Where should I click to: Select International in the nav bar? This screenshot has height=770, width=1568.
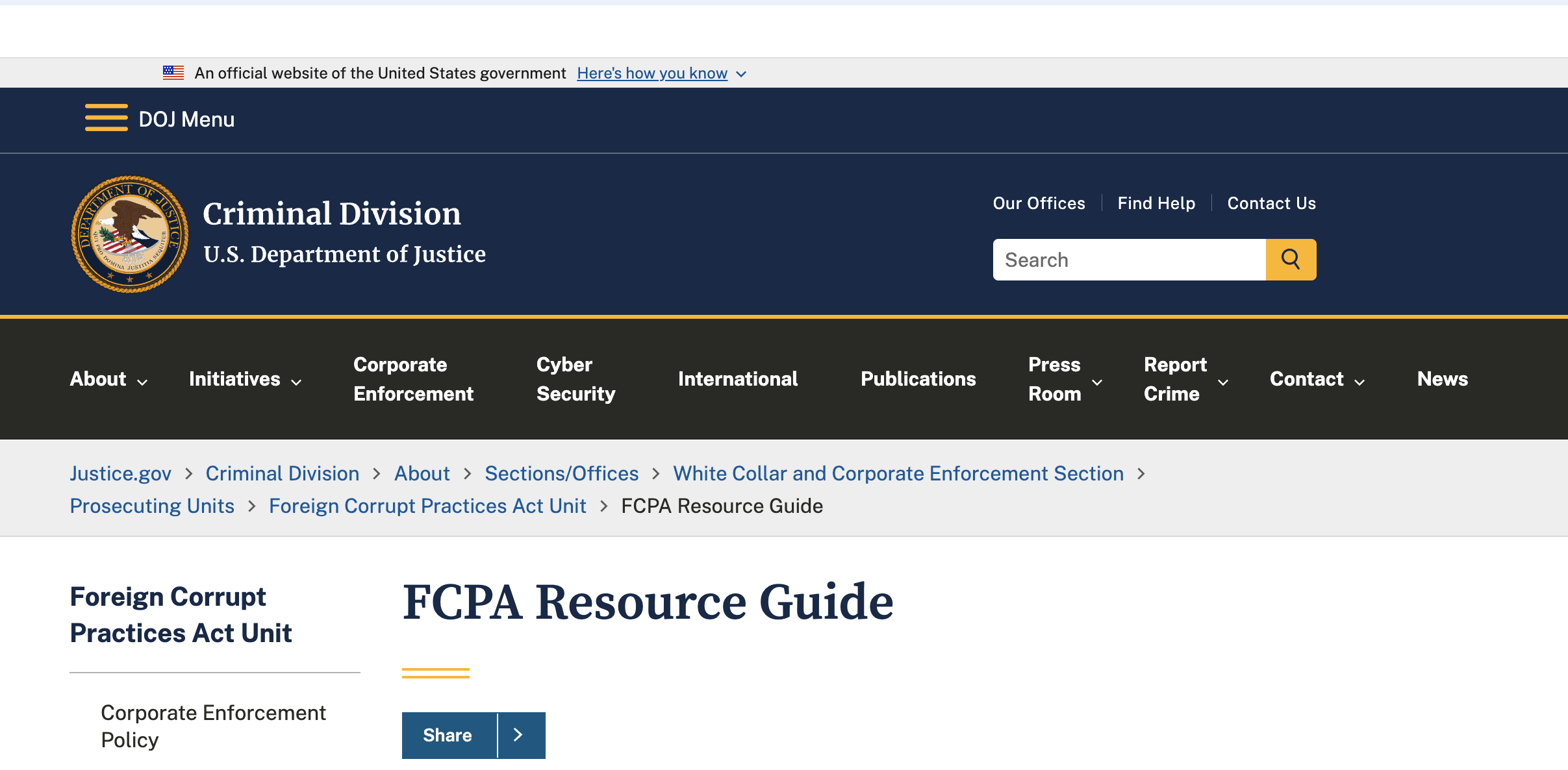click(x=738, y=379)
